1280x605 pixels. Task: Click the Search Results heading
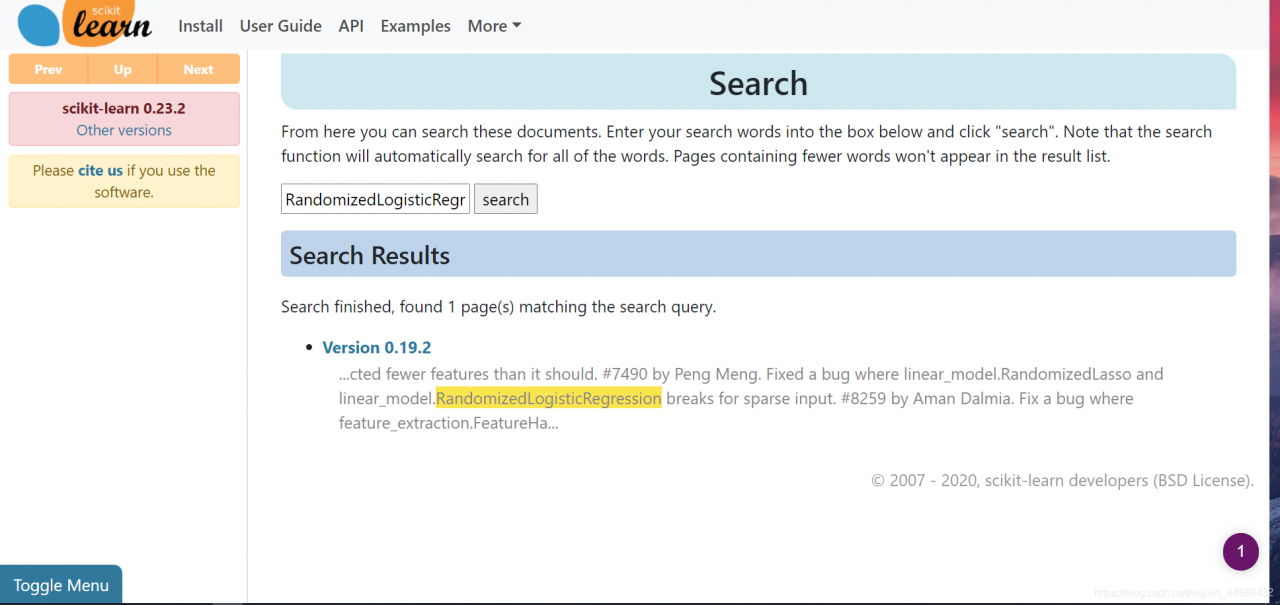click(x=370, y=255)
